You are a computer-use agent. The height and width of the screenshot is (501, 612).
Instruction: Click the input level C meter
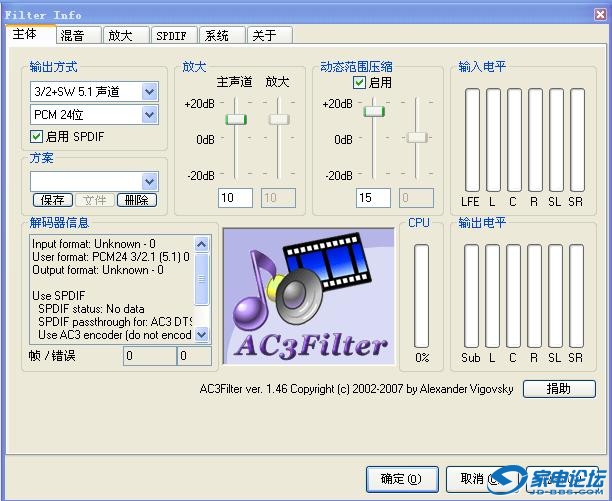(x=514, y=140)
